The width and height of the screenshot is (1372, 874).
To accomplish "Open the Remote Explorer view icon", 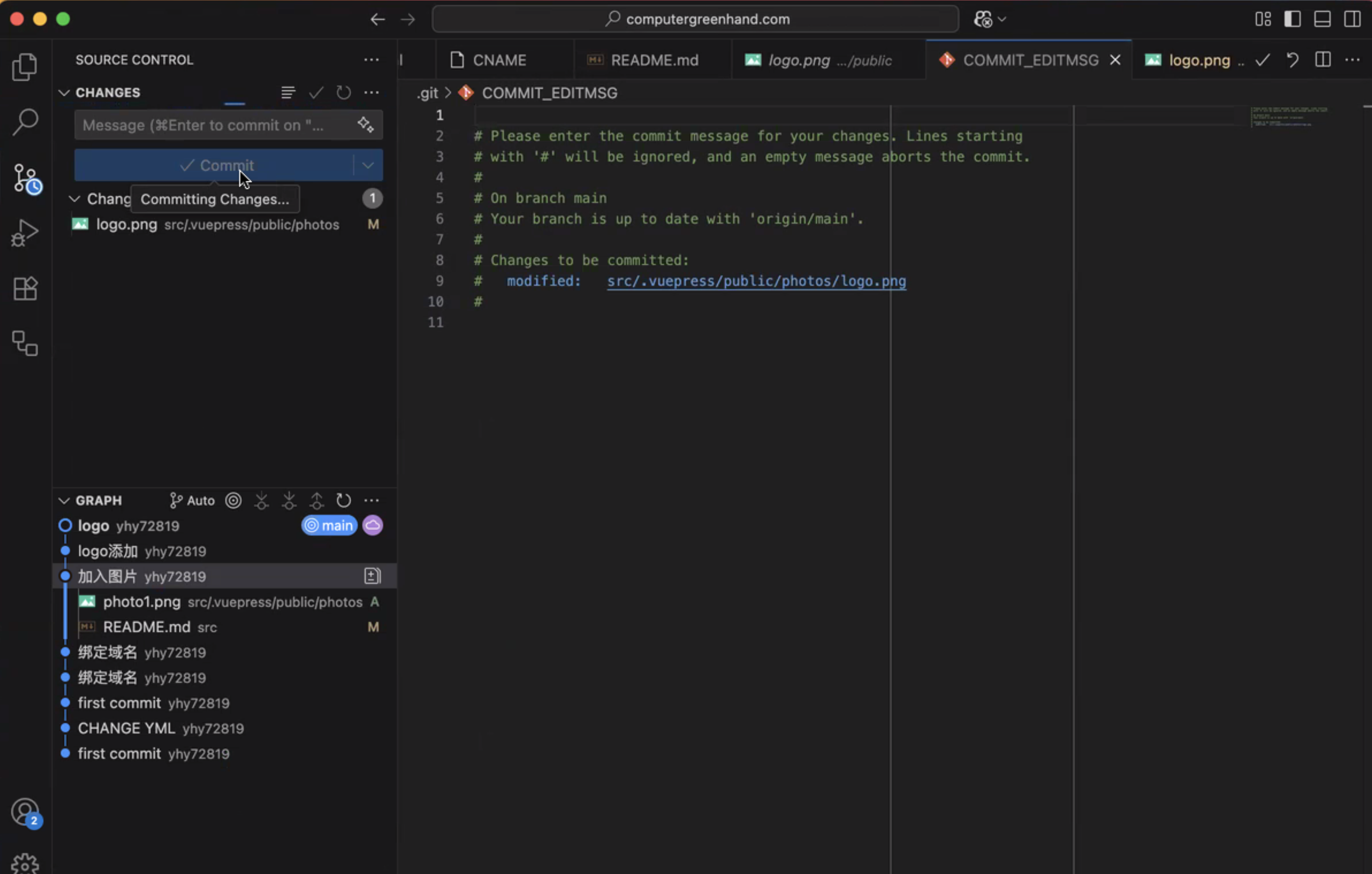I will tap(25, 343).
